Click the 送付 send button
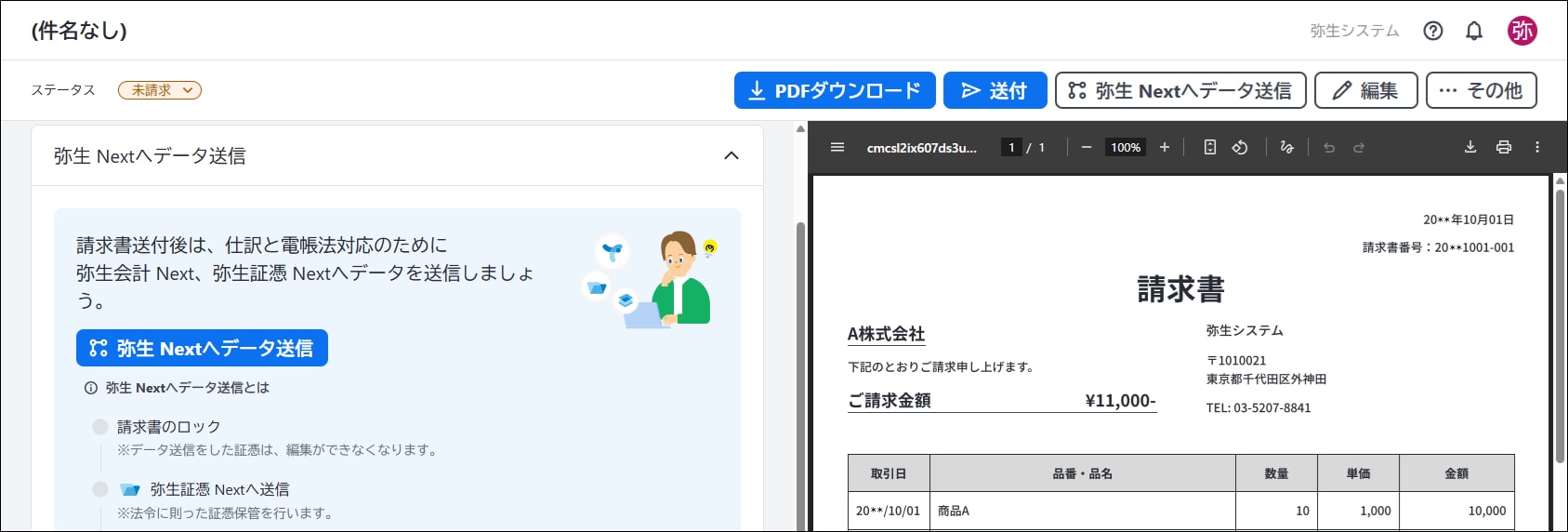 995,90
